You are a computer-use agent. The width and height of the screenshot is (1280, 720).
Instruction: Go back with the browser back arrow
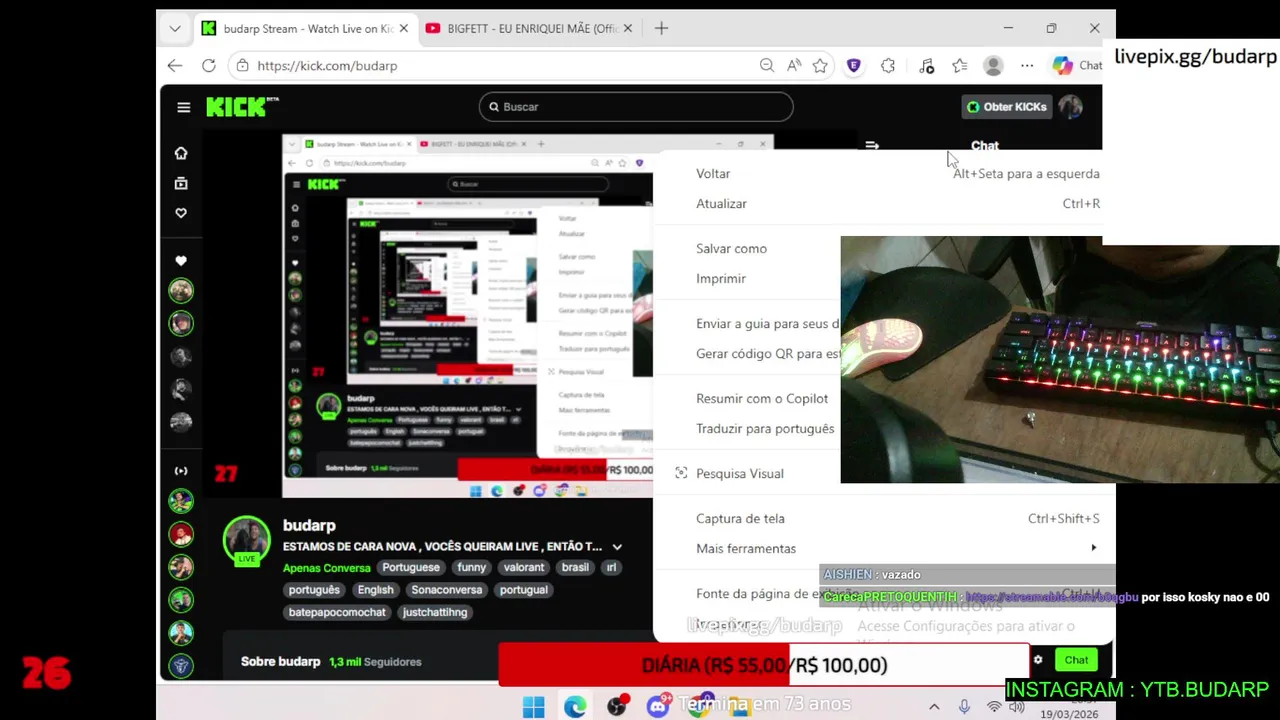click(x=175, y=66)
